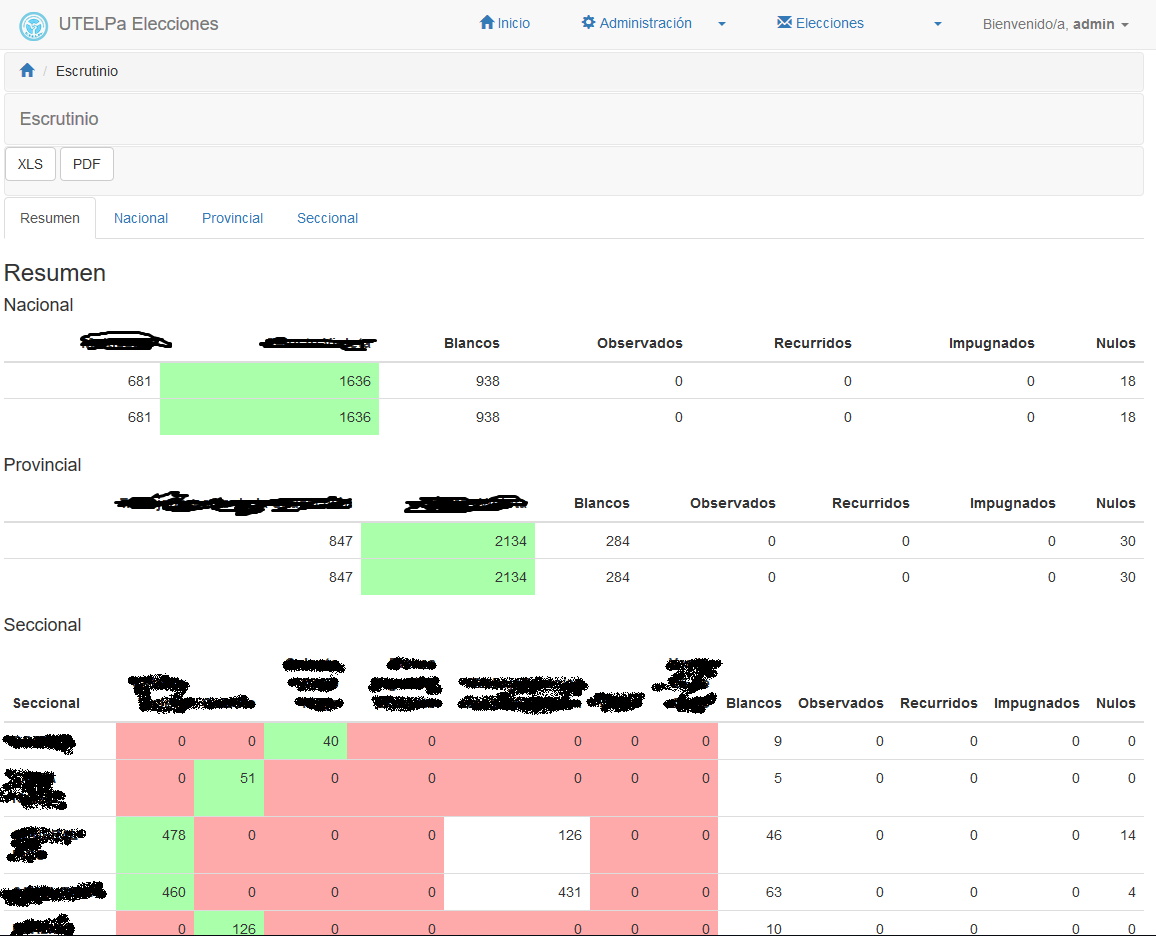Screen dimensions: 1156x936
Task: Select the green cell showing 478
Action: (x=155, y=835)
